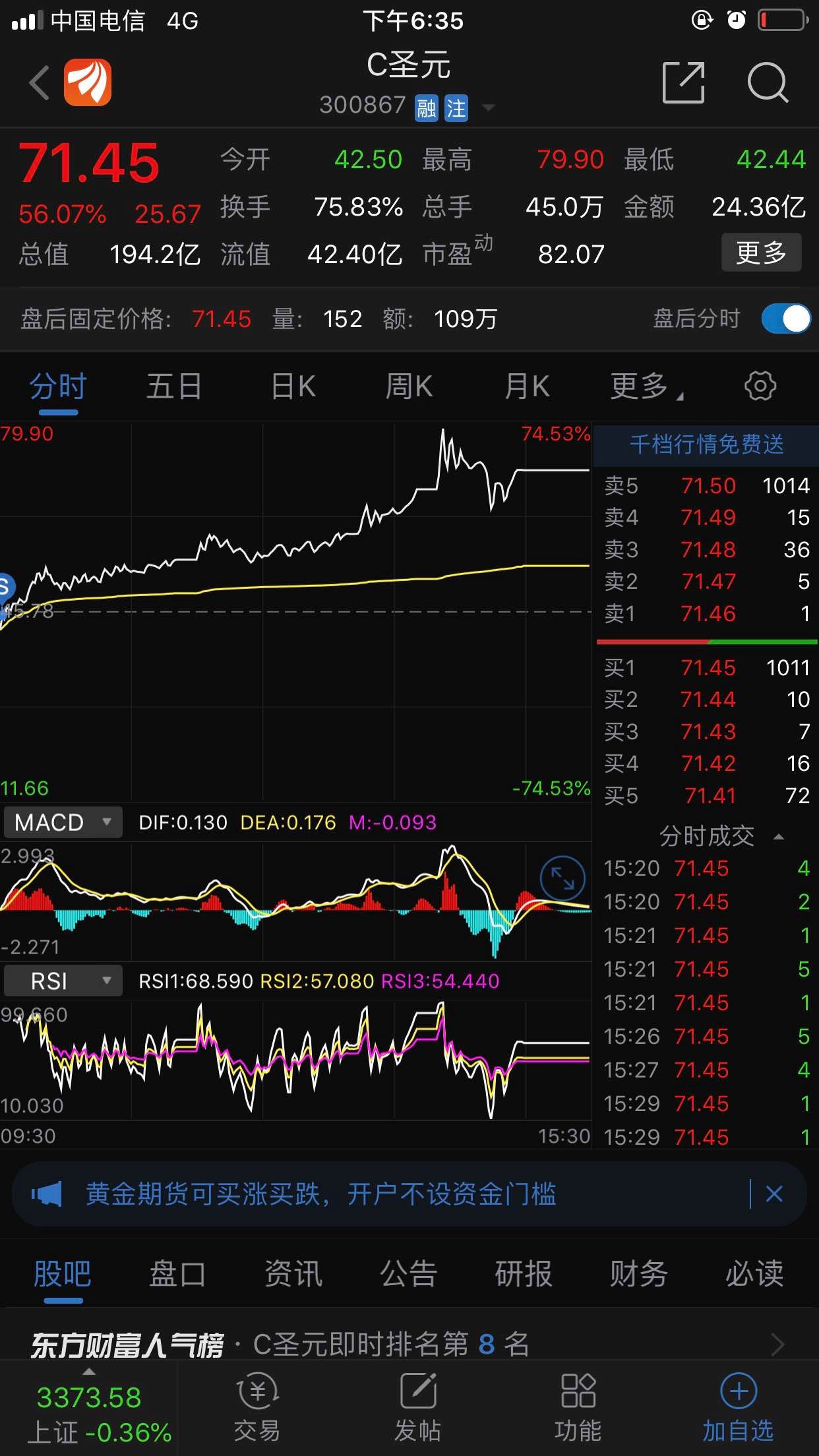Switch to the 必读 tab
Screen dimensions: 819x1456
[x=754, y=1273]
